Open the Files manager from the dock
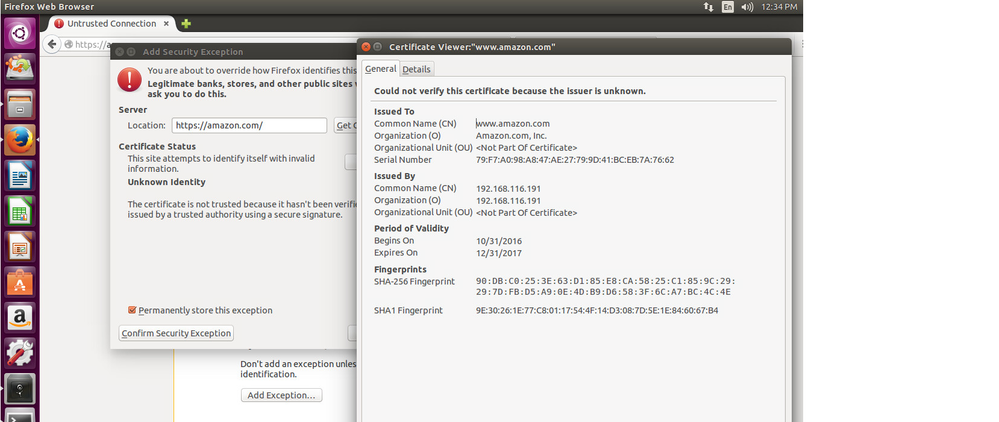The width and height of the screenshot is (999, 422). pyautogui.click(x=20, y=104)
